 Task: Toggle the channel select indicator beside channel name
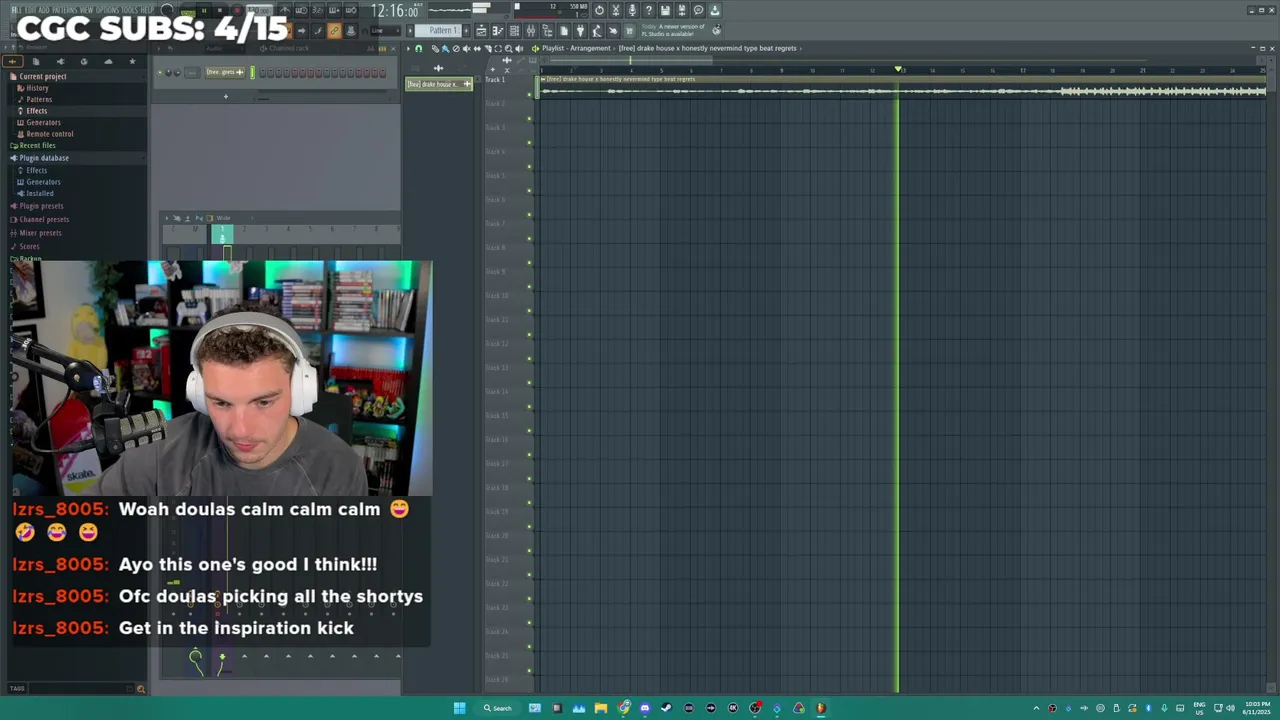coord(252,72)
